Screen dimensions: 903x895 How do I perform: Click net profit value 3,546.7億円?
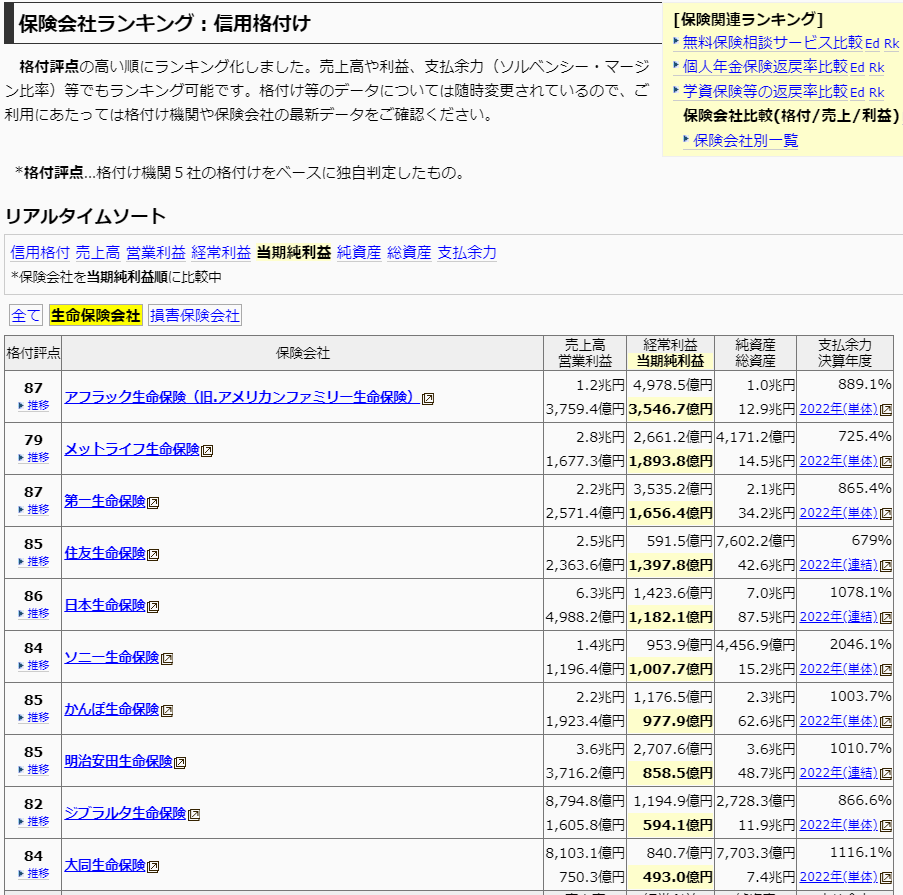[670, 409]
